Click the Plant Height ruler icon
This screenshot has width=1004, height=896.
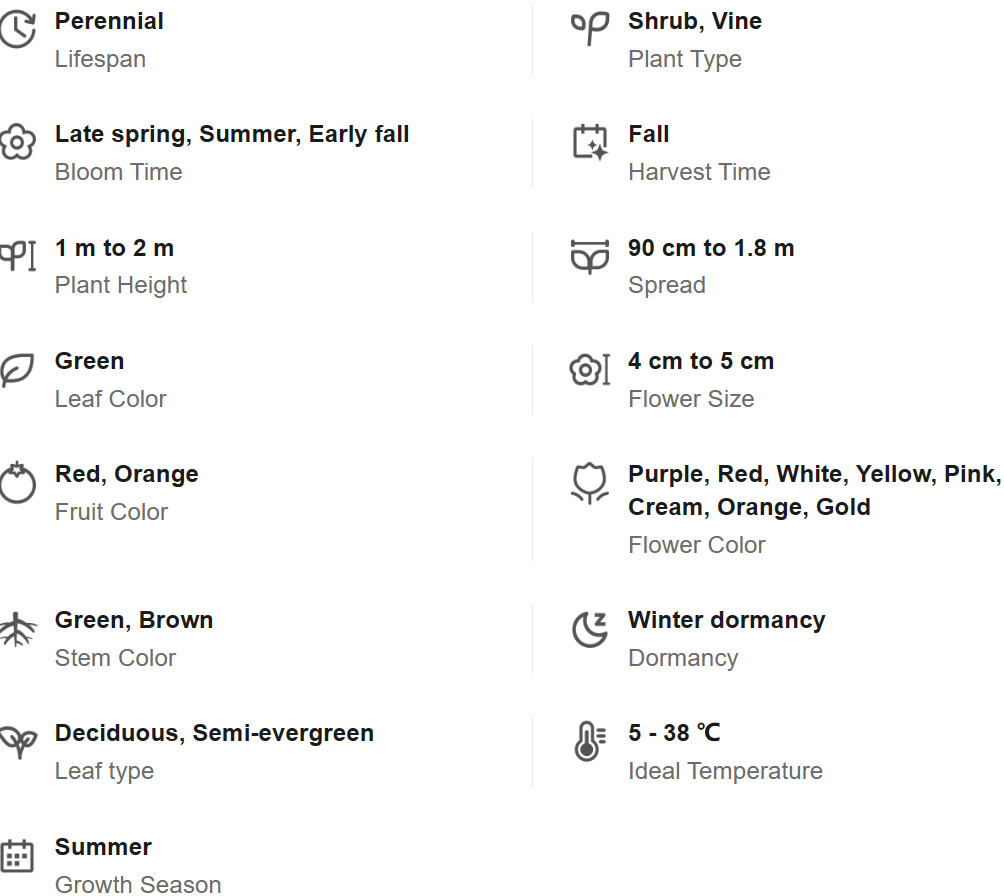pyautogui.click(x=18, y=256)
